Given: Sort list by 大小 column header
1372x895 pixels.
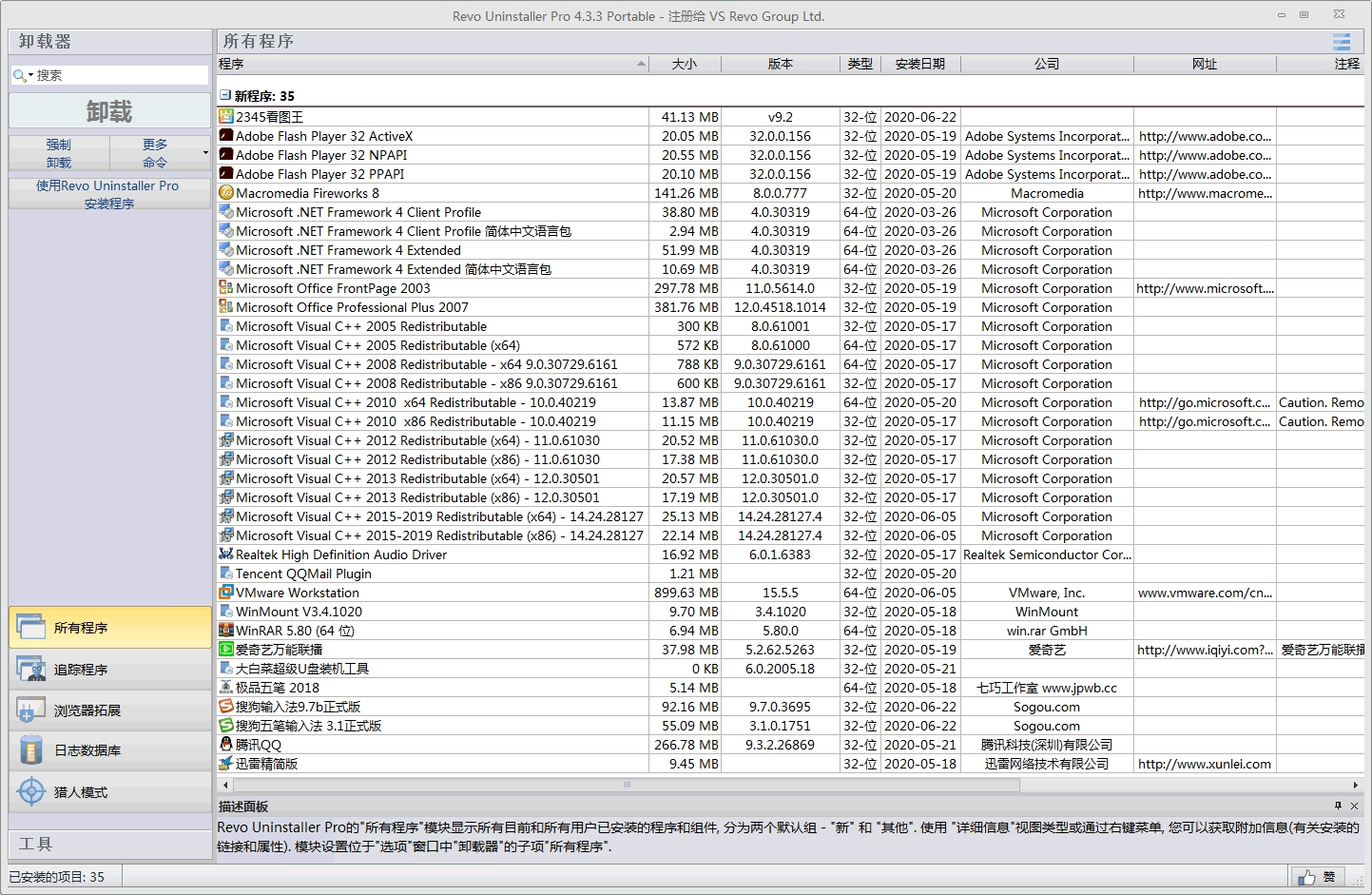Looking at the screenshot, I should click(x=684, y=64).
